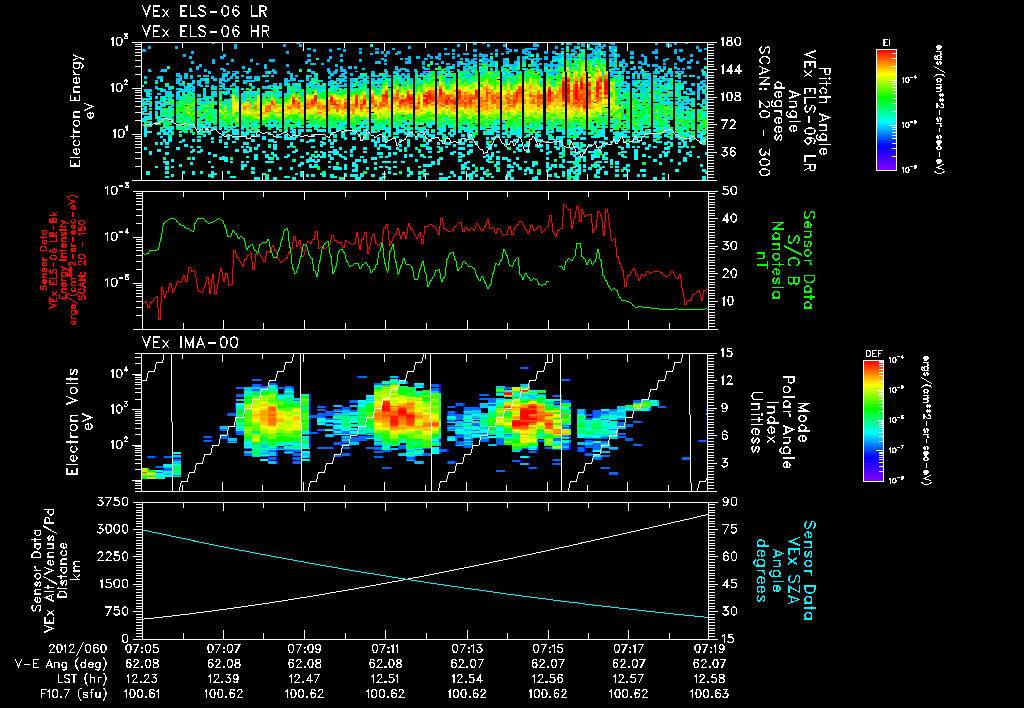Click the 07:07 time tick label

223,649
